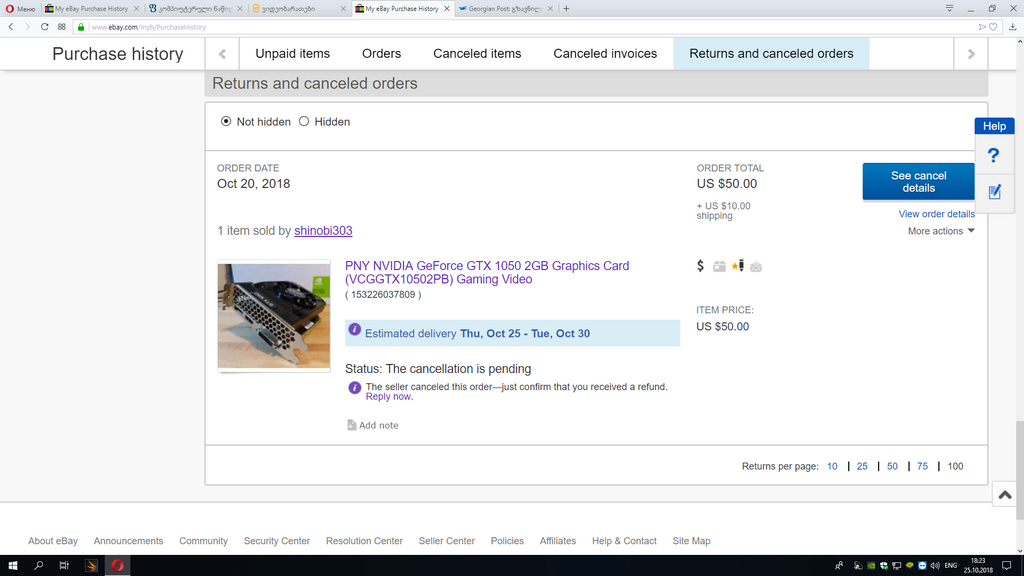Add a note to this order
This screenshot has width=1024, height=576.
click(x=372, y=425)
